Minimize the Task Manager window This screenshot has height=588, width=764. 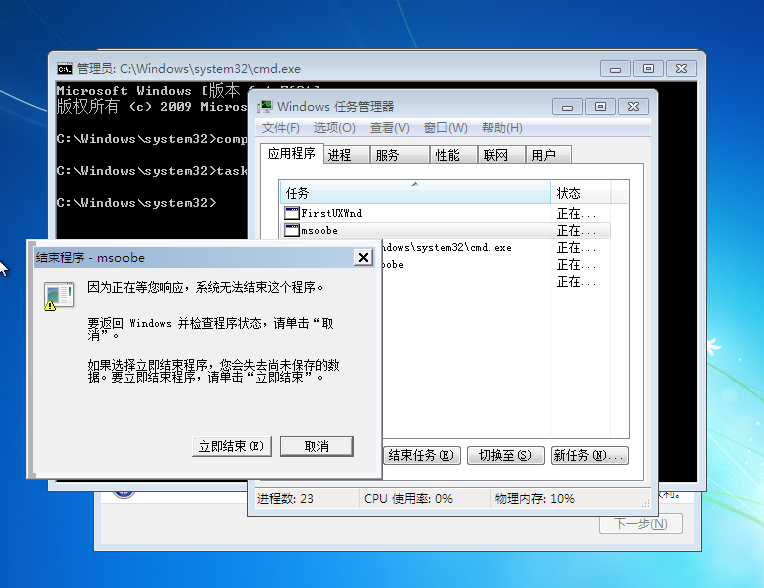567,107
